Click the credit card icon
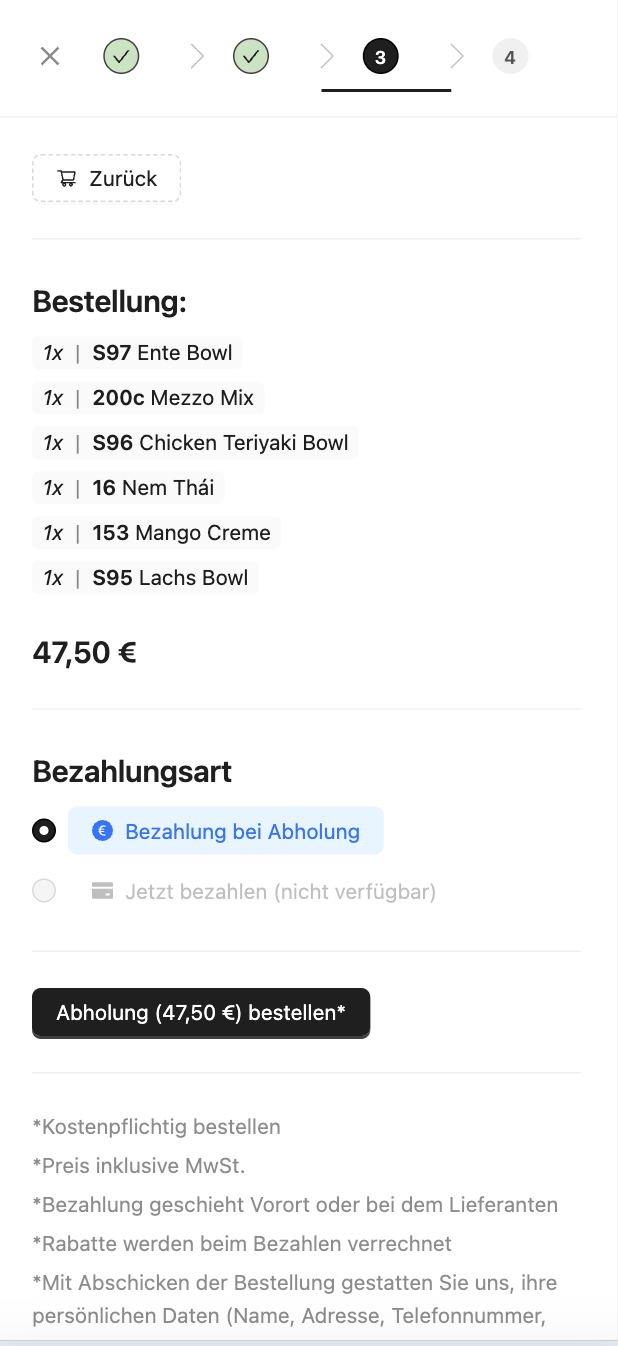The height and width of the screenshot is (1346, 618). [102, 891]
